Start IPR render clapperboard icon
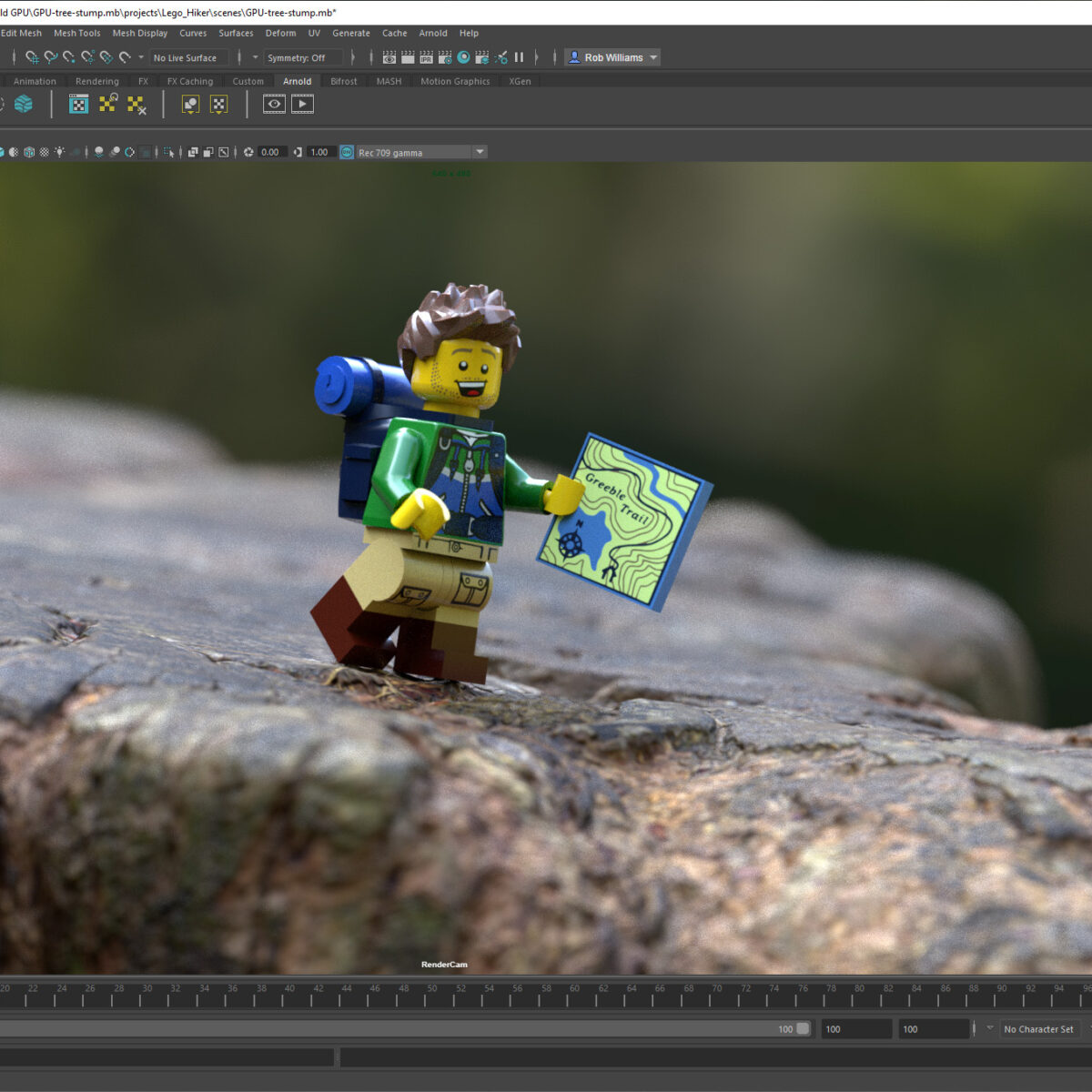Viewport: 1092px width, 1092px height. (426, 57)
